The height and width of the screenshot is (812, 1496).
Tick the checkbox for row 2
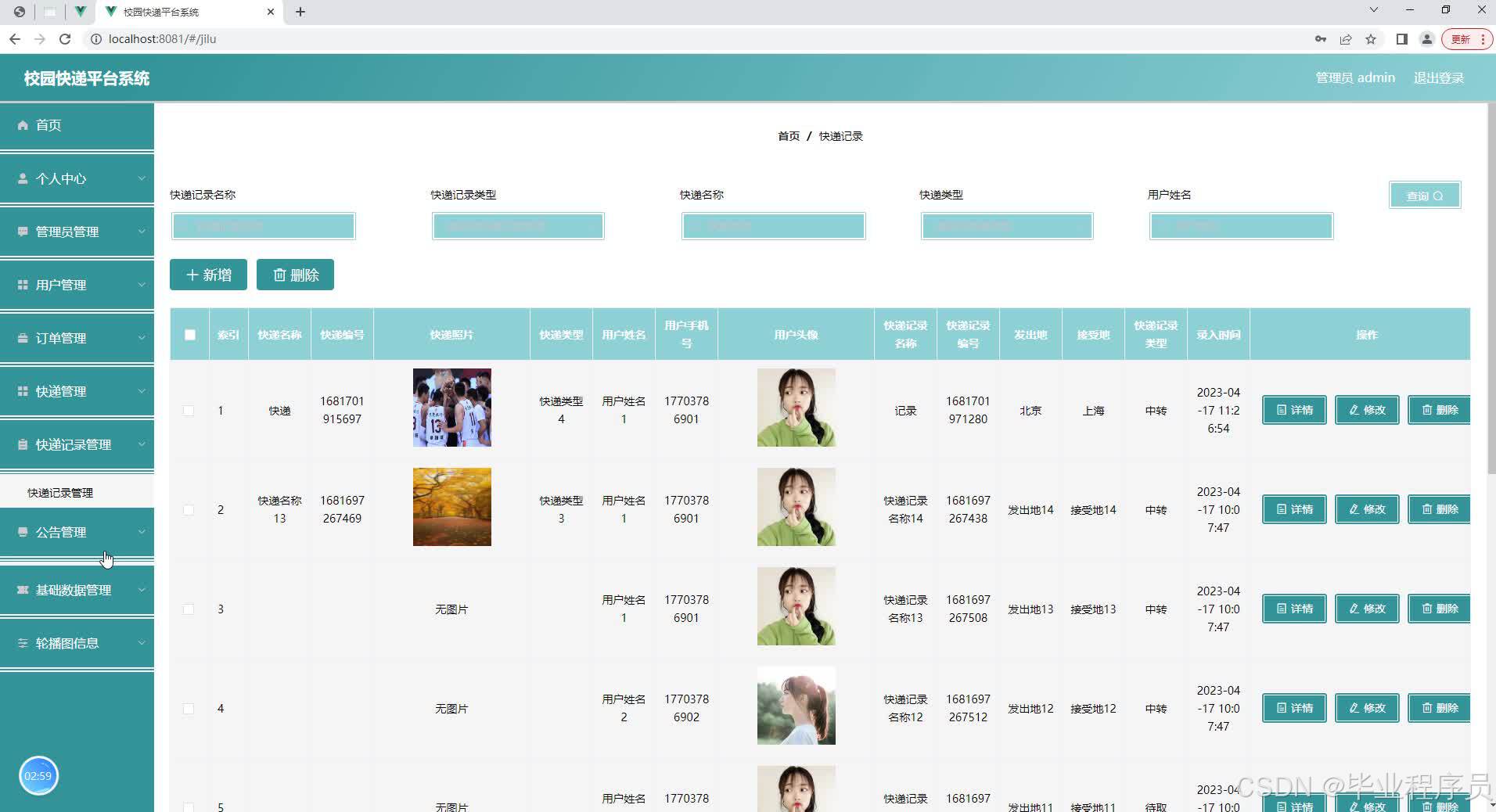189,510
